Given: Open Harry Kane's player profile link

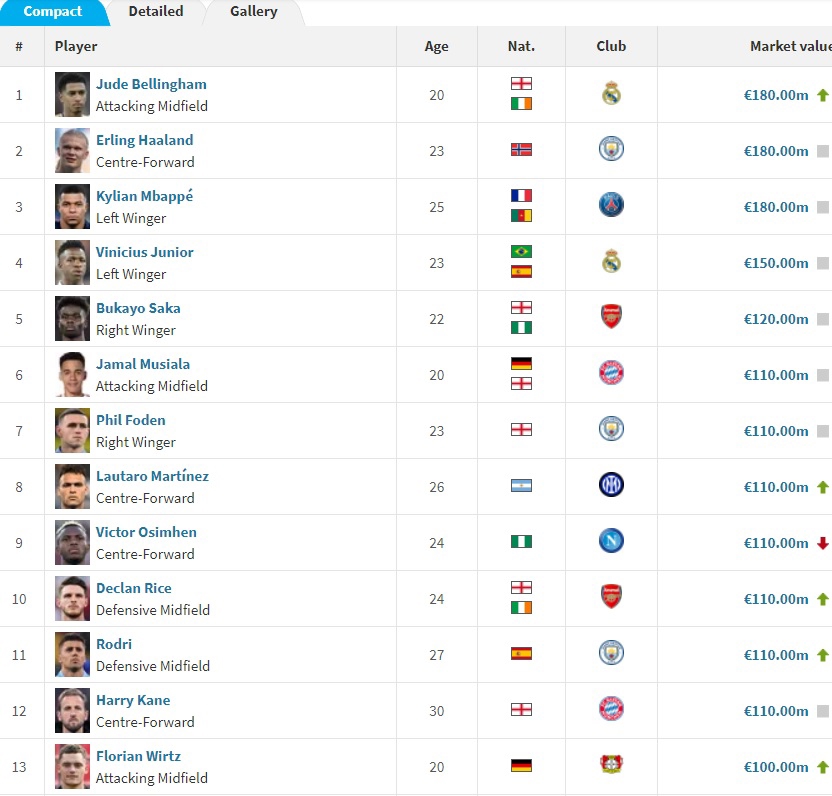Looking at the screenshot, I should click(x=133, y=700).
